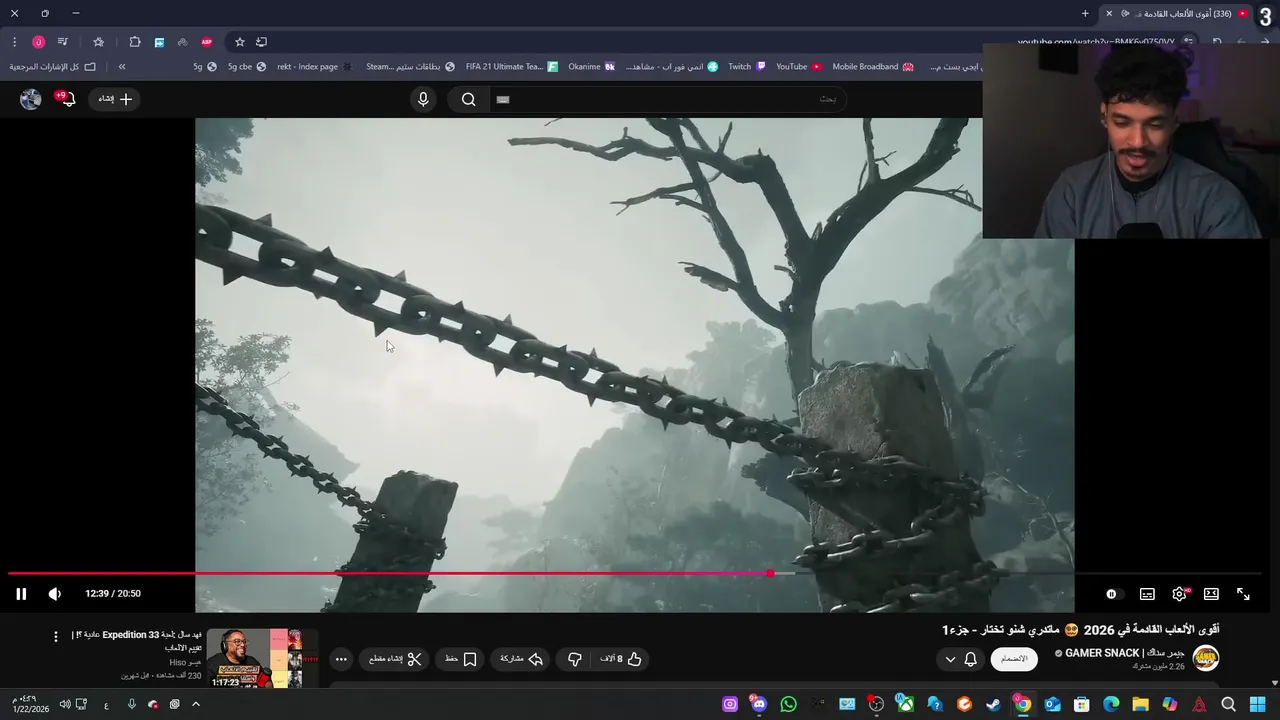
Task: Click the system tray microphone icon
Action: click(x=131, y=704)
